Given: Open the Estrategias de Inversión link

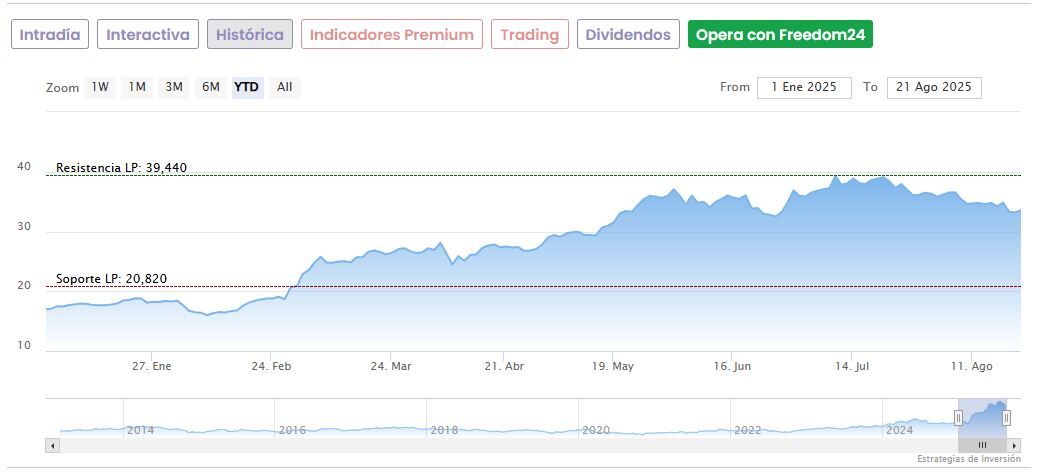Looking at the screenshot, I should [x=968, y=459].
